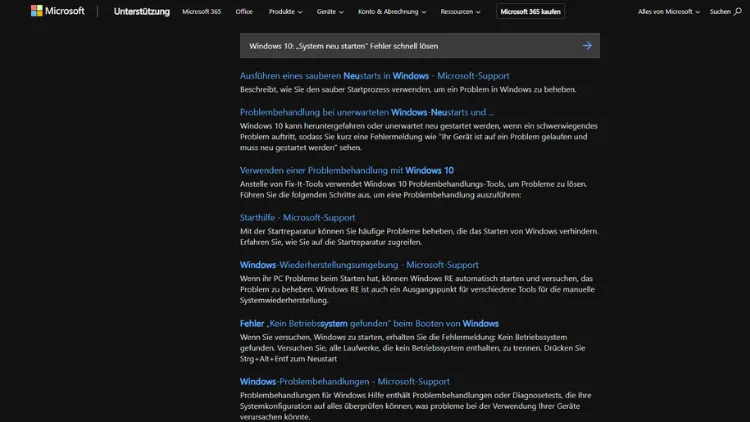Open 'Starthilfe - Microsoft-Support' result
This screenshot has height=422, width=750.
point(298,217)
